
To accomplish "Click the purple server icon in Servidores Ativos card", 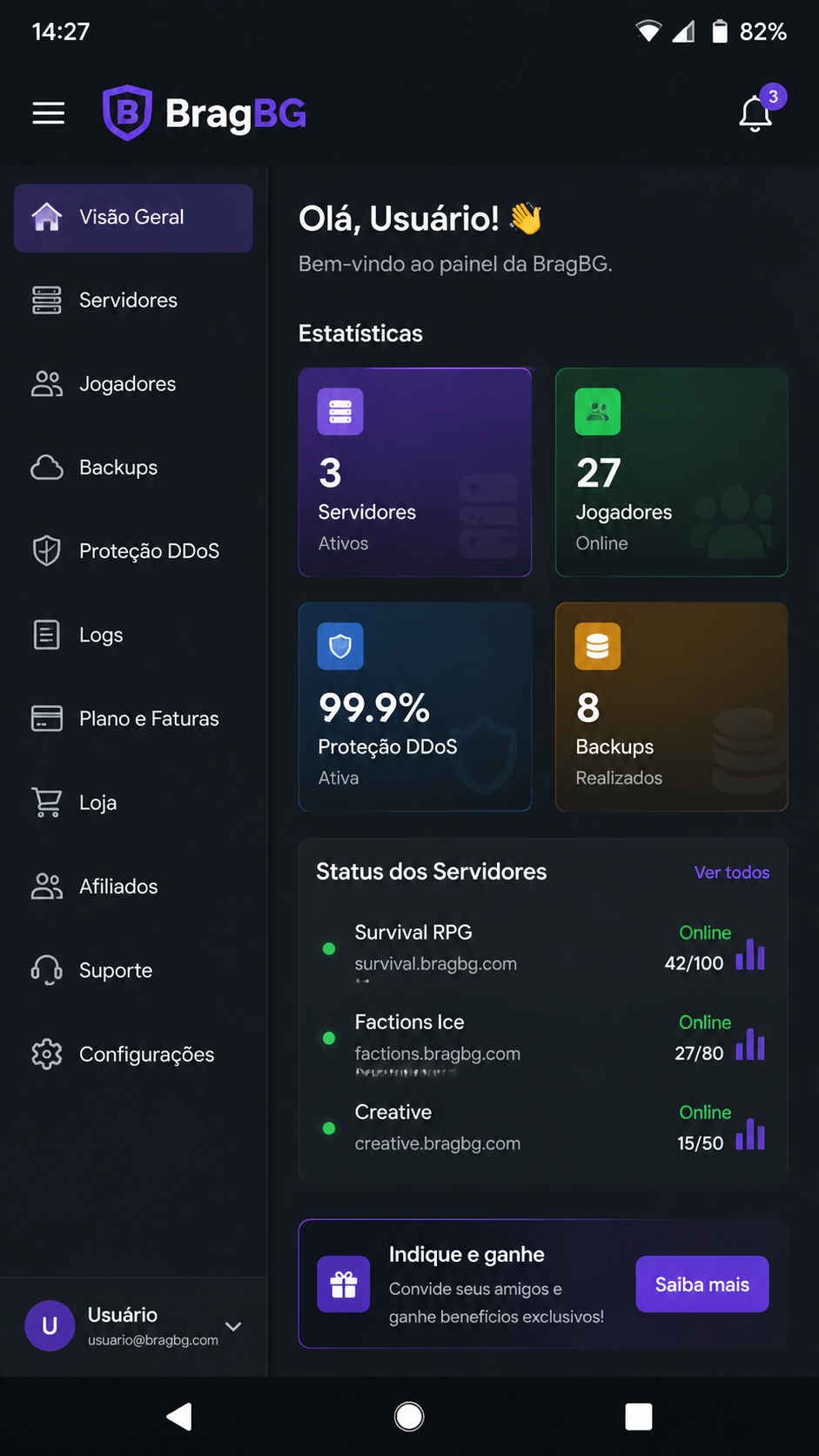I will (340, 411).
